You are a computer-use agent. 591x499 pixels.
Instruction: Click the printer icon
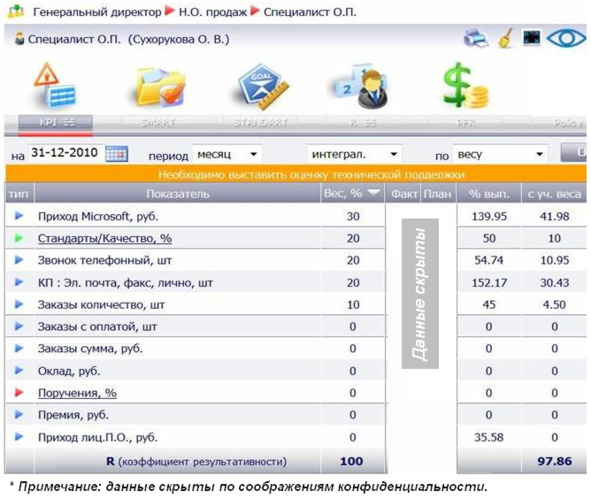point(476,38)
